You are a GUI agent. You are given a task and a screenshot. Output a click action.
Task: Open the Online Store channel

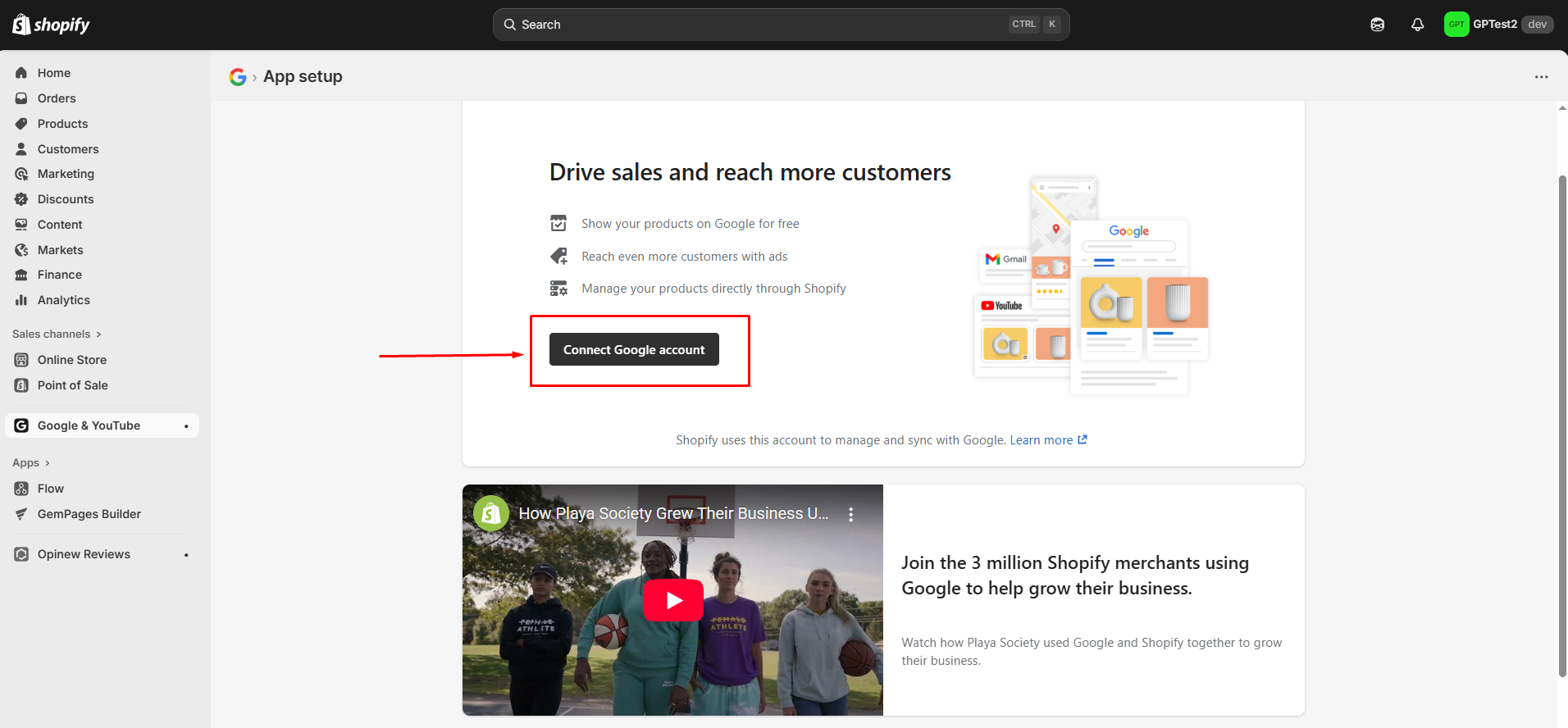click(72, 360)
